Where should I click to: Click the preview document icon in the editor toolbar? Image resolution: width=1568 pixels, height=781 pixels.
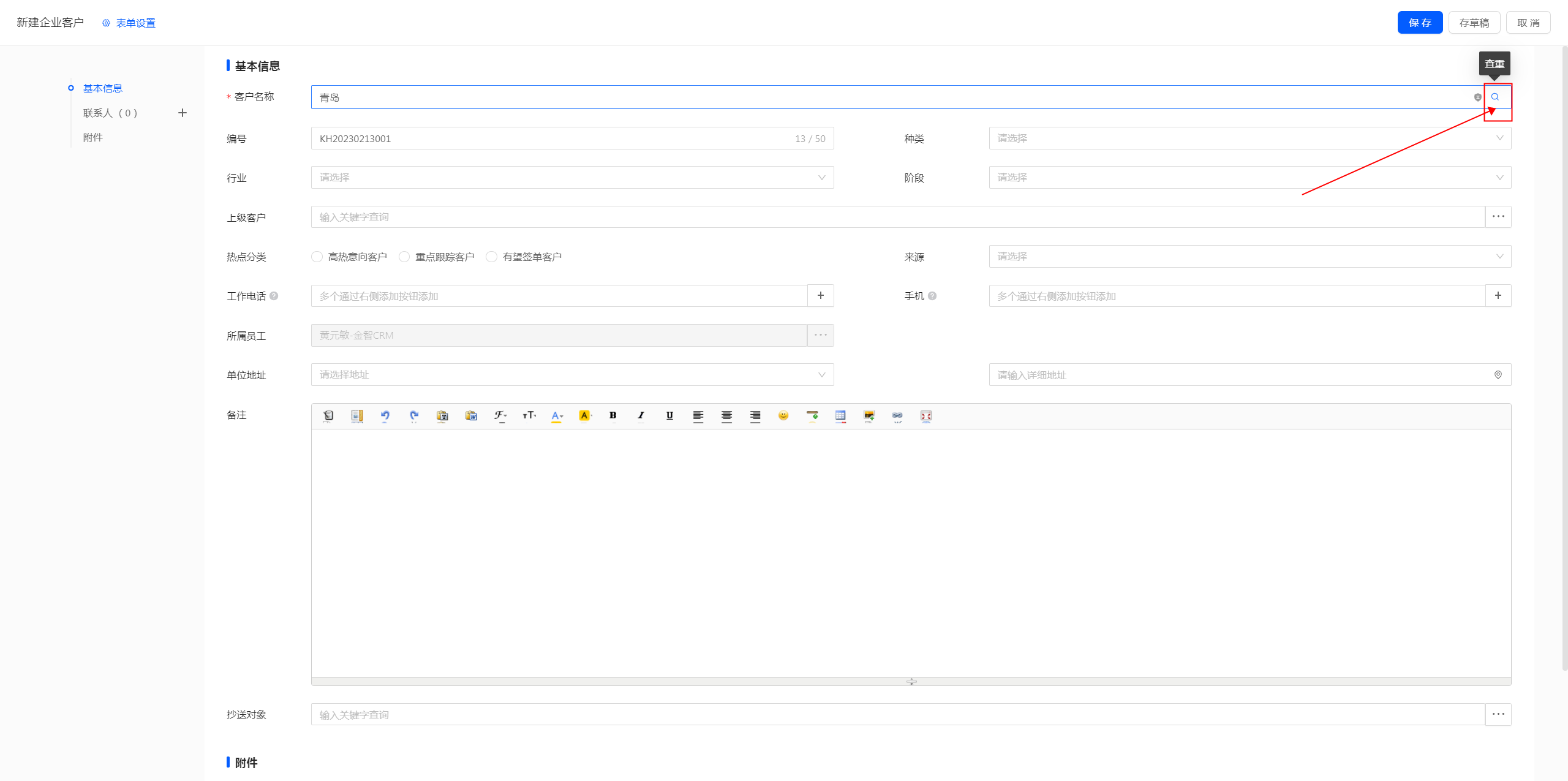tap(328, 416)
